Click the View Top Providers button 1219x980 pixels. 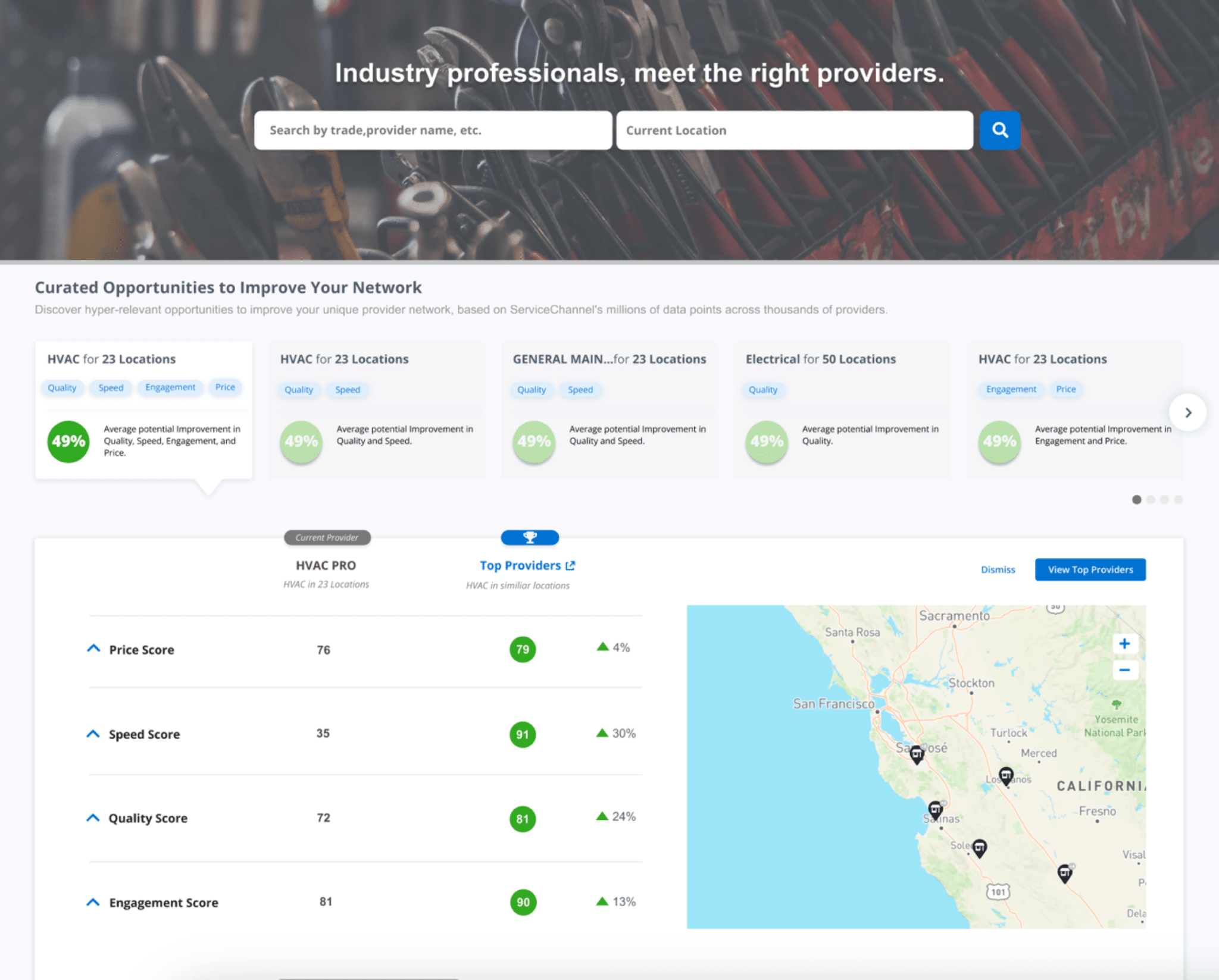(1090, 569)
